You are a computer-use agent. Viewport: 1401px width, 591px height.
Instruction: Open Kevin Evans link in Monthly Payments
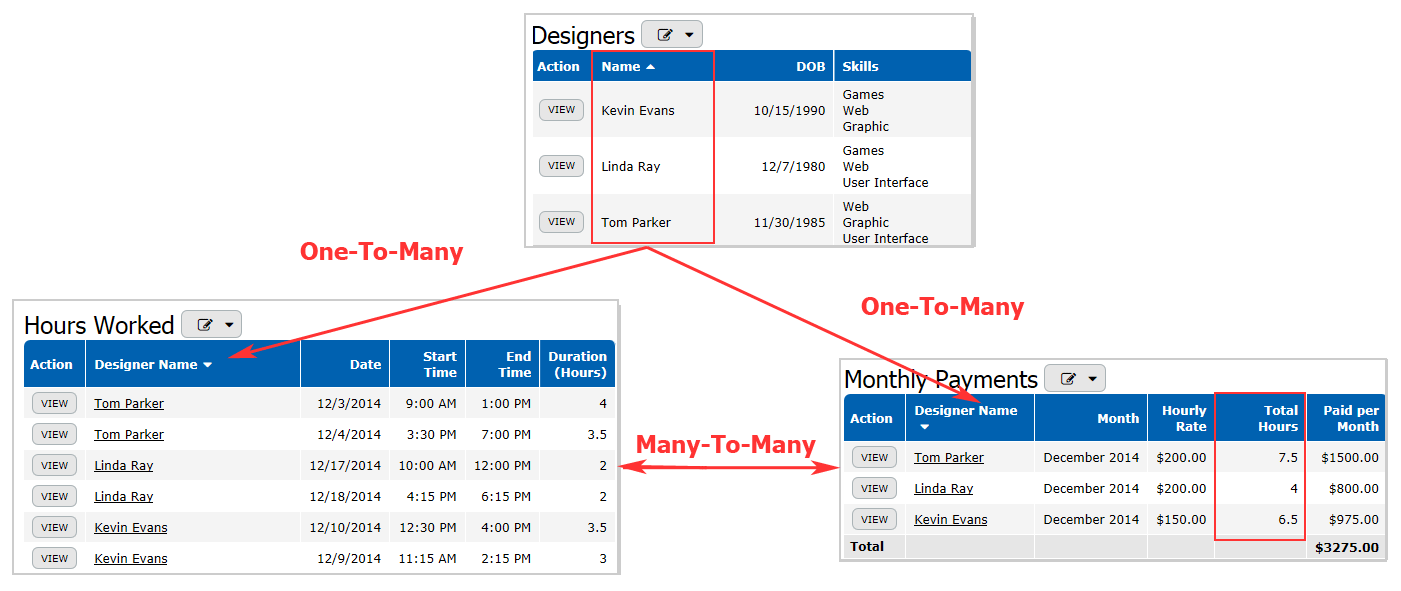(x=951, y=519)
